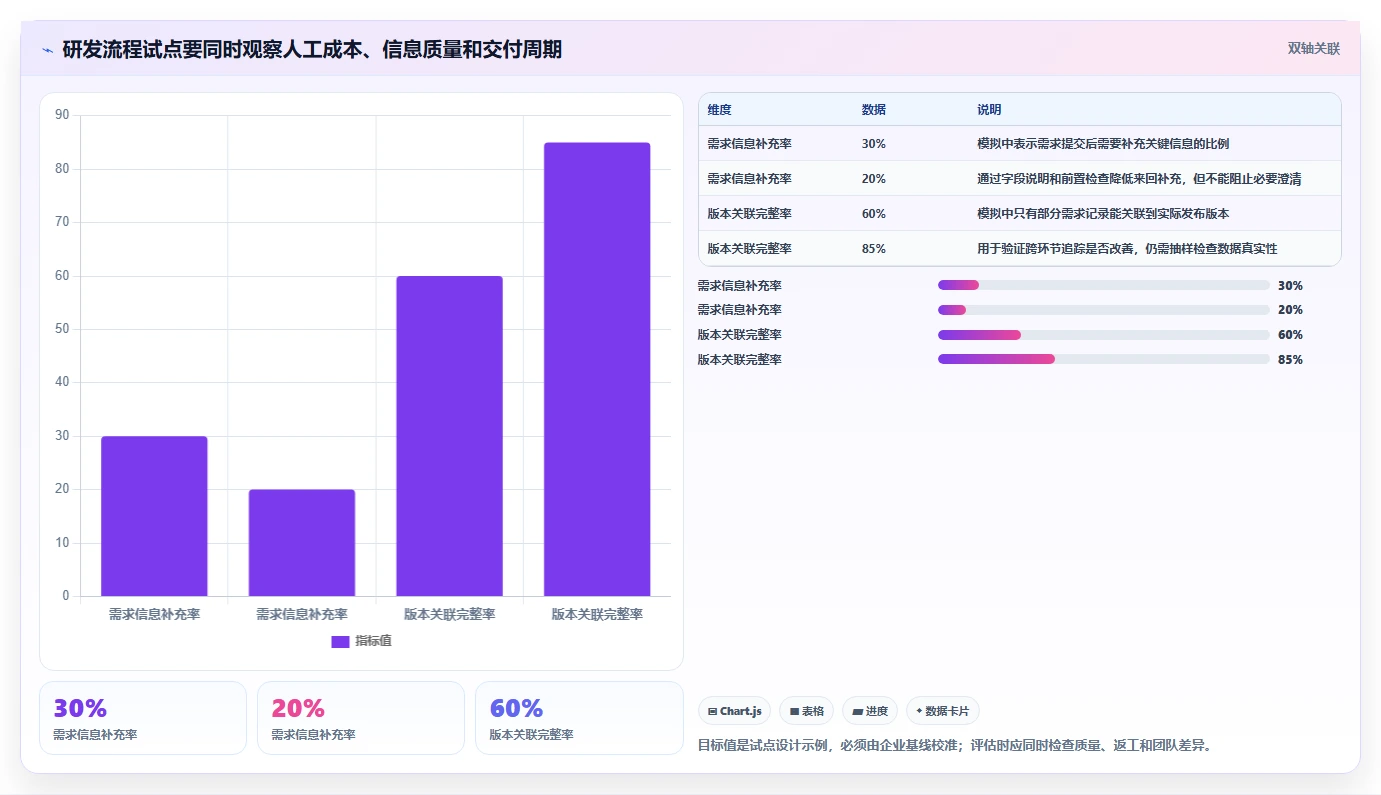The width and height of the screenshot is (1381, 795).
Task: Select the Chart.js chip
Action: tap(734, 711)
